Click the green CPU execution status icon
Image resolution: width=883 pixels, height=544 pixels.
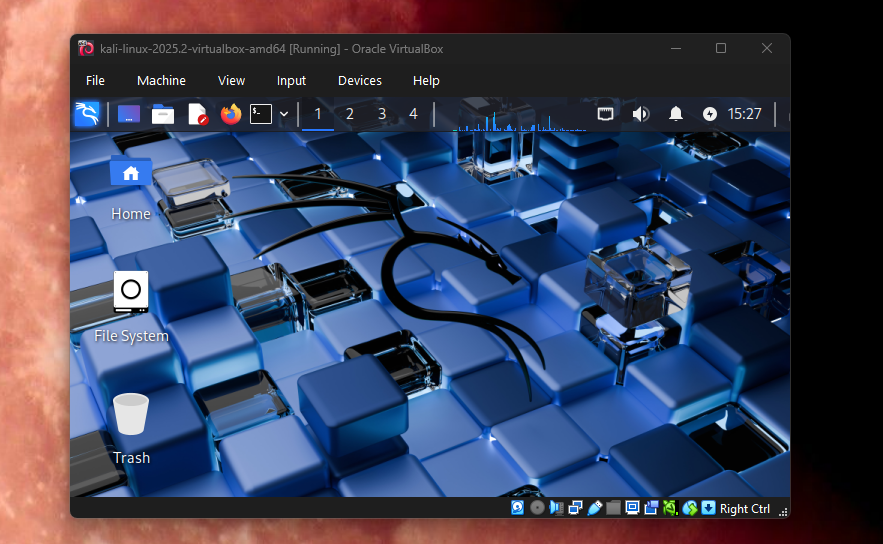670,508
